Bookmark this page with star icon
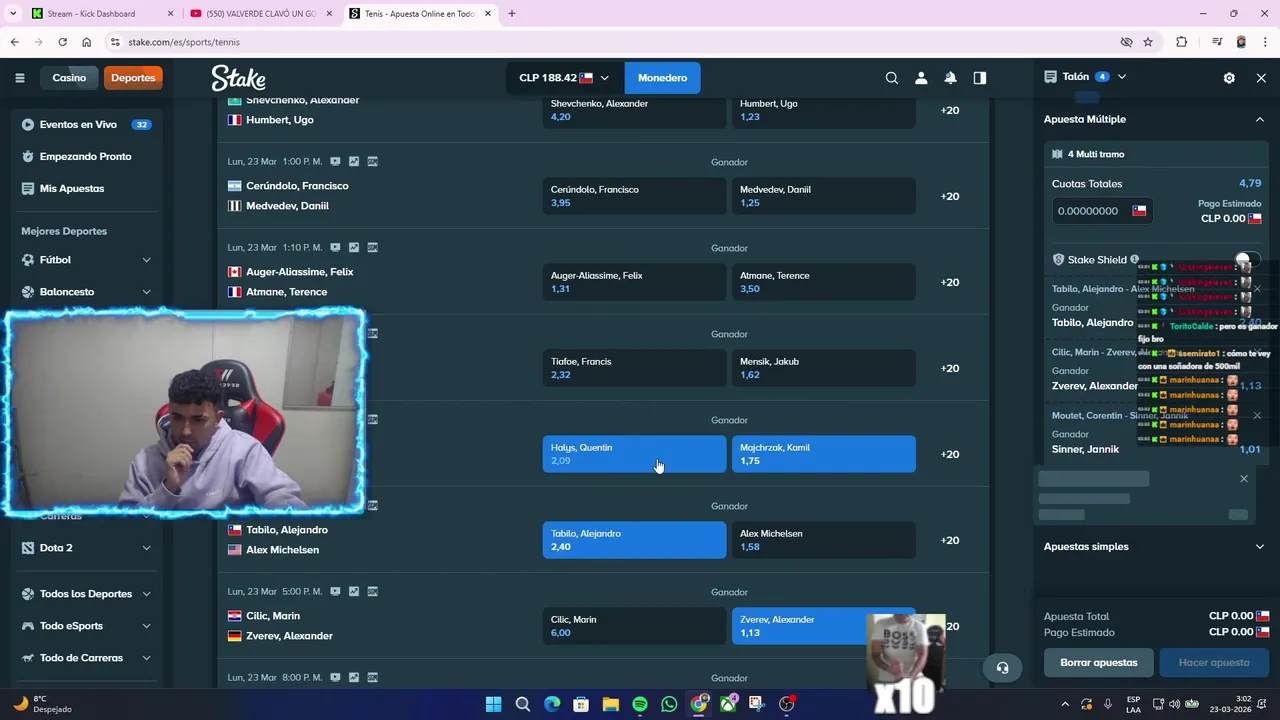Image resolution: width=1280 pixels, height=720 pixels. [x=1148, y=42]
